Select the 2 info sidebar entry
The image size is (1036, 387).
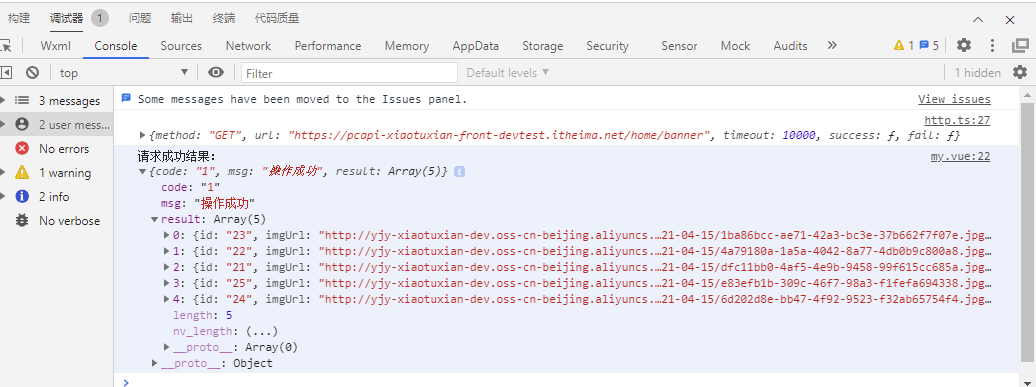56,196
